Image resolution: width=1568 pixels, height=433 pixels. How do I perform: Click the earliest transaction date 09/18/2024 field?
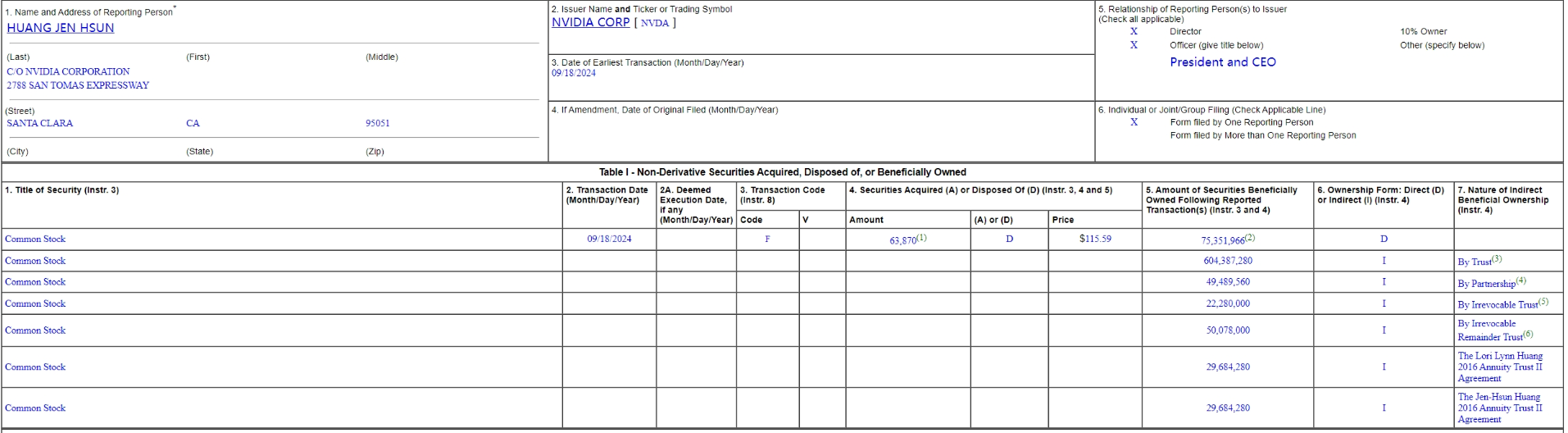point(574,73)
